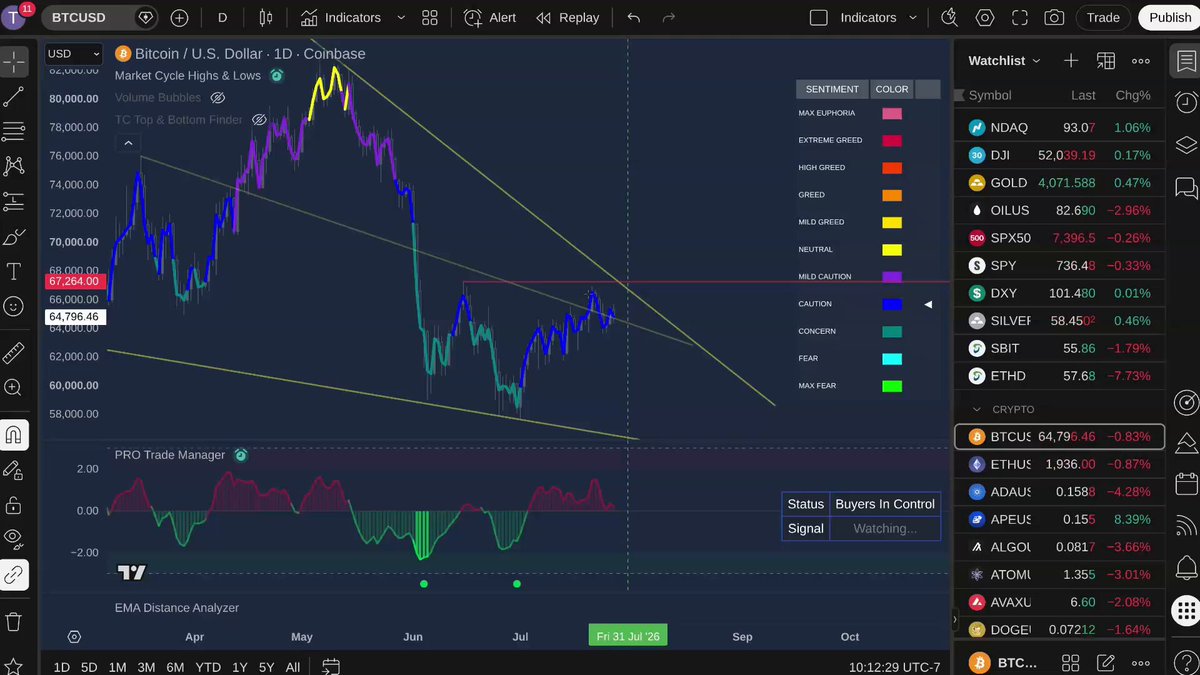Show the All time range
The width and height of the screenshot is (1200, 675).
[292, 667]
